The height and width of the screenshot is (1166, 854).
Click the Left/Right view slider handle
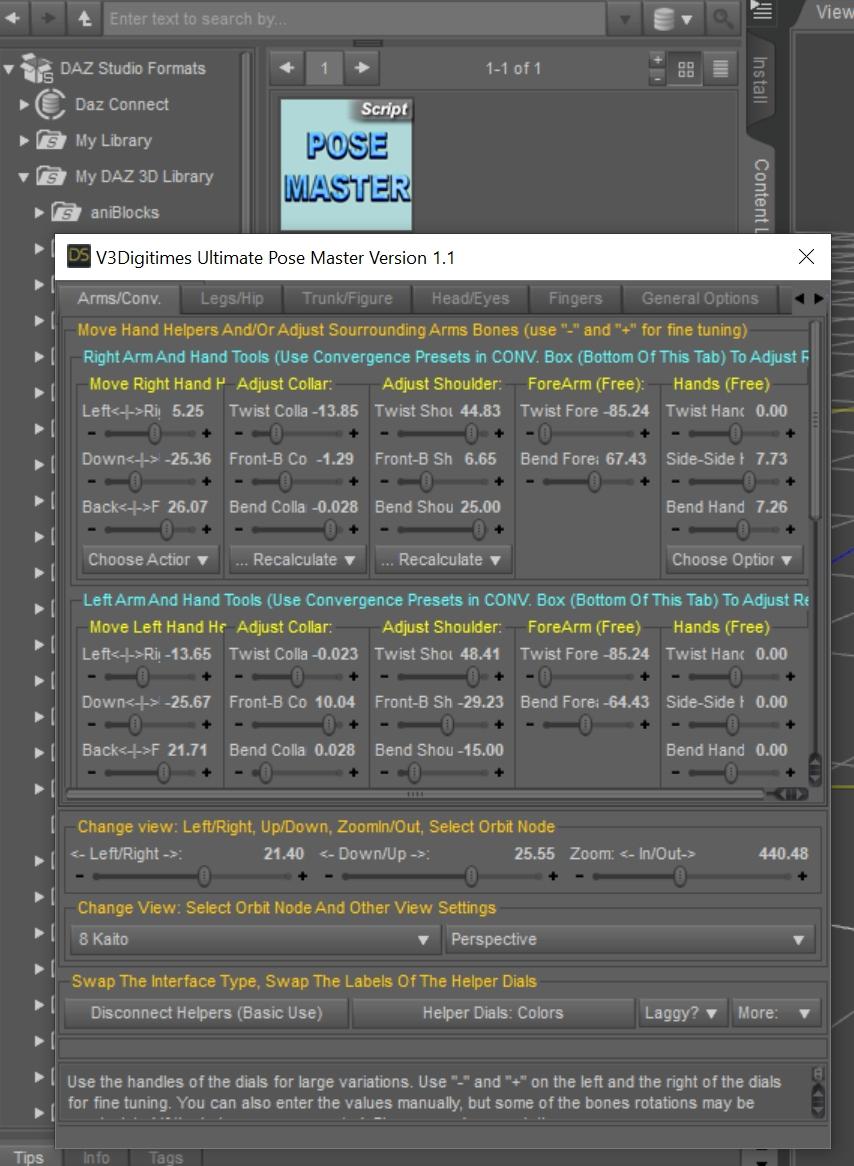pyautogui.click(x=204, y=877)
